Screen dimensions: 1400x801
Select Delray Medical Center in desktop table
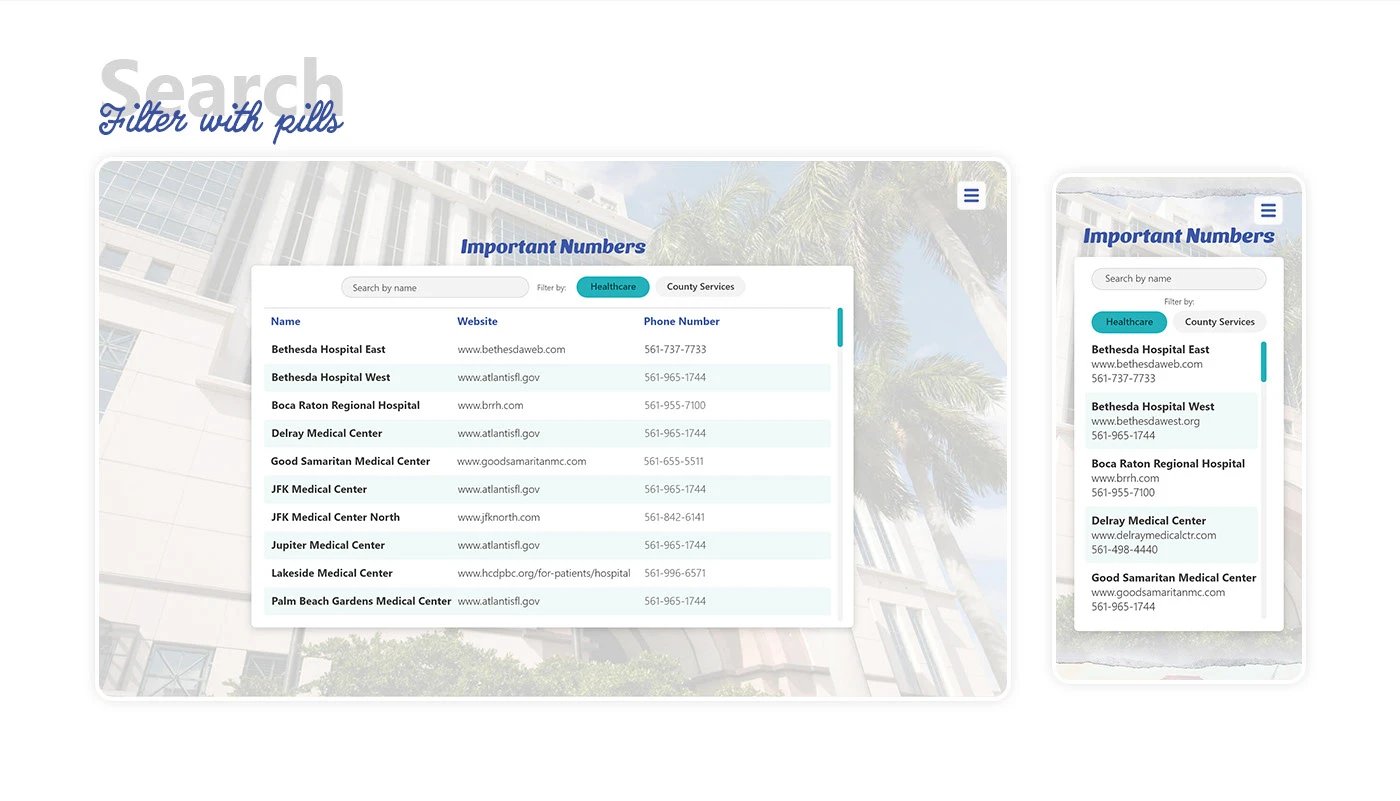click(x=327, y=434)
